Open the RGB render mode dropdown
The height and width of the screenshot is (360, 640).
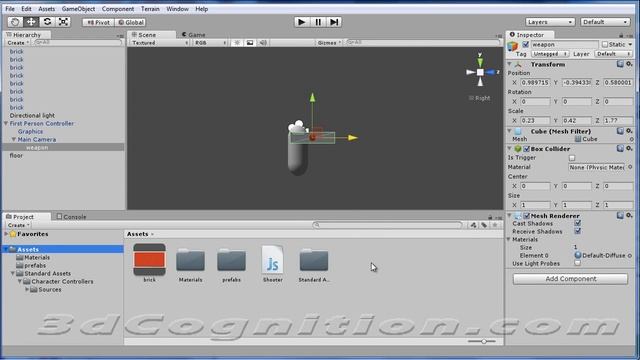(210, 43)
